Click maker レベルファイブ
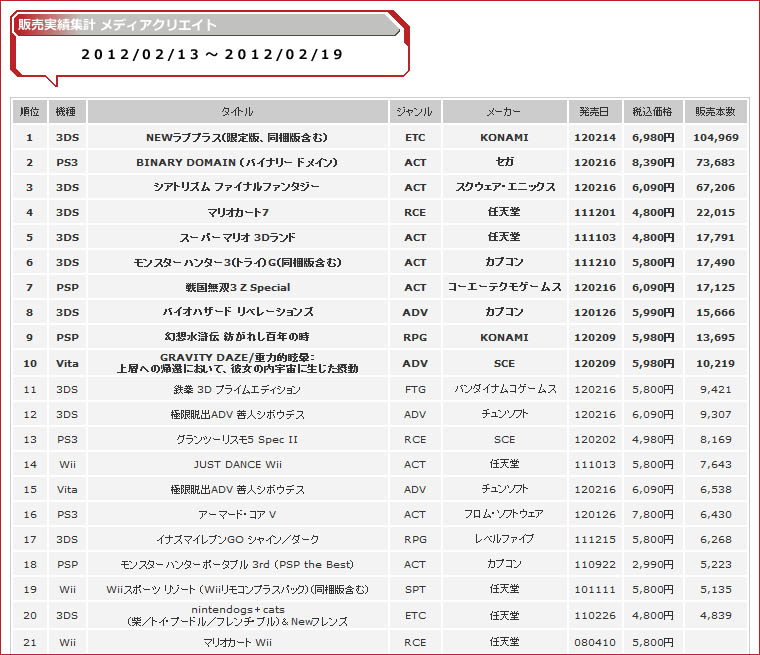The width and height of the screenshot is (760, 655). pos(504,539)
